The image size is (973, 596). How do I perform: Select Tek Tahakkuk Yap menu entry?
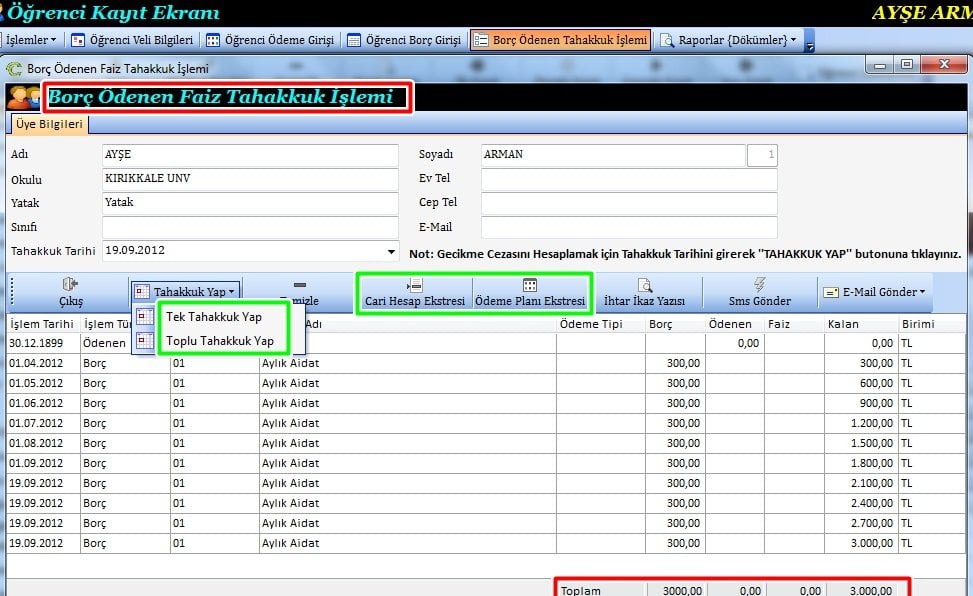213,317
